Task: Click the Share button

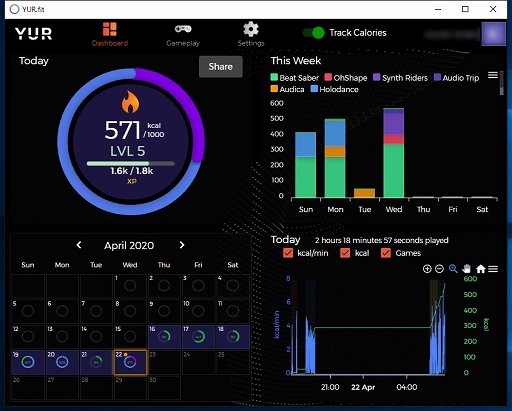Action: click(x=221, y=67)
